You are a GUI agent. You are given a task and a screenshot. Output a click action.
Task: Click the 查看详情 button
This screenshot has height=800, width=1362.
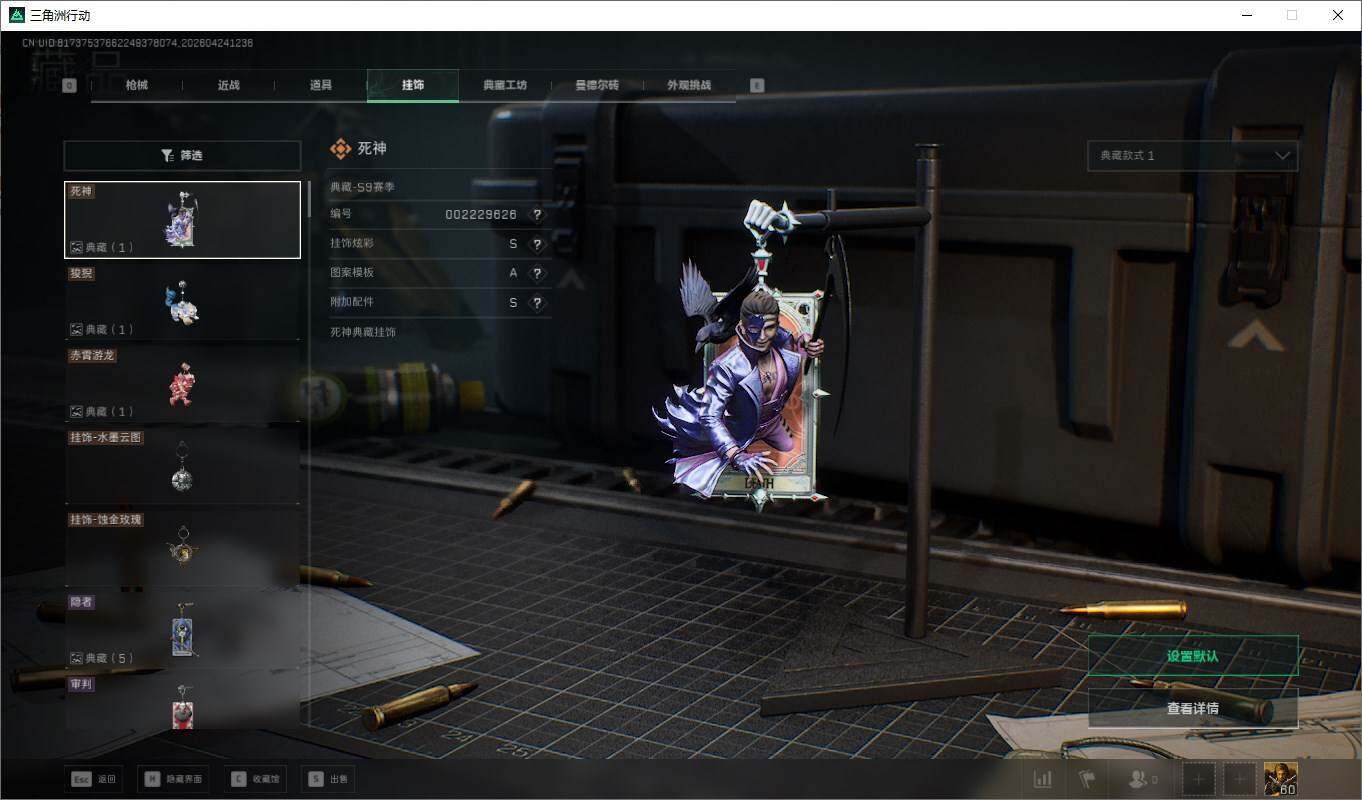pyautogui.click(x=1192, y=708)
